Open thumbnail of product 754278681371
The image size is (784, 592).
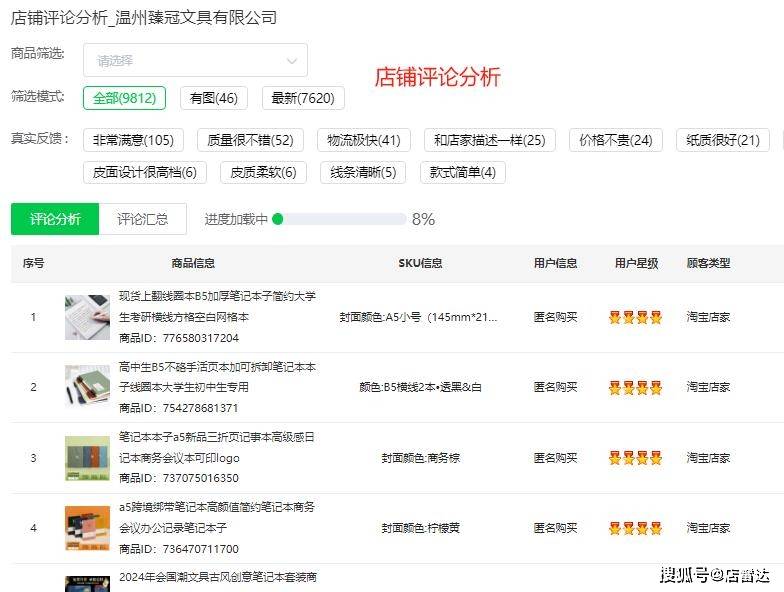(87, 387)
